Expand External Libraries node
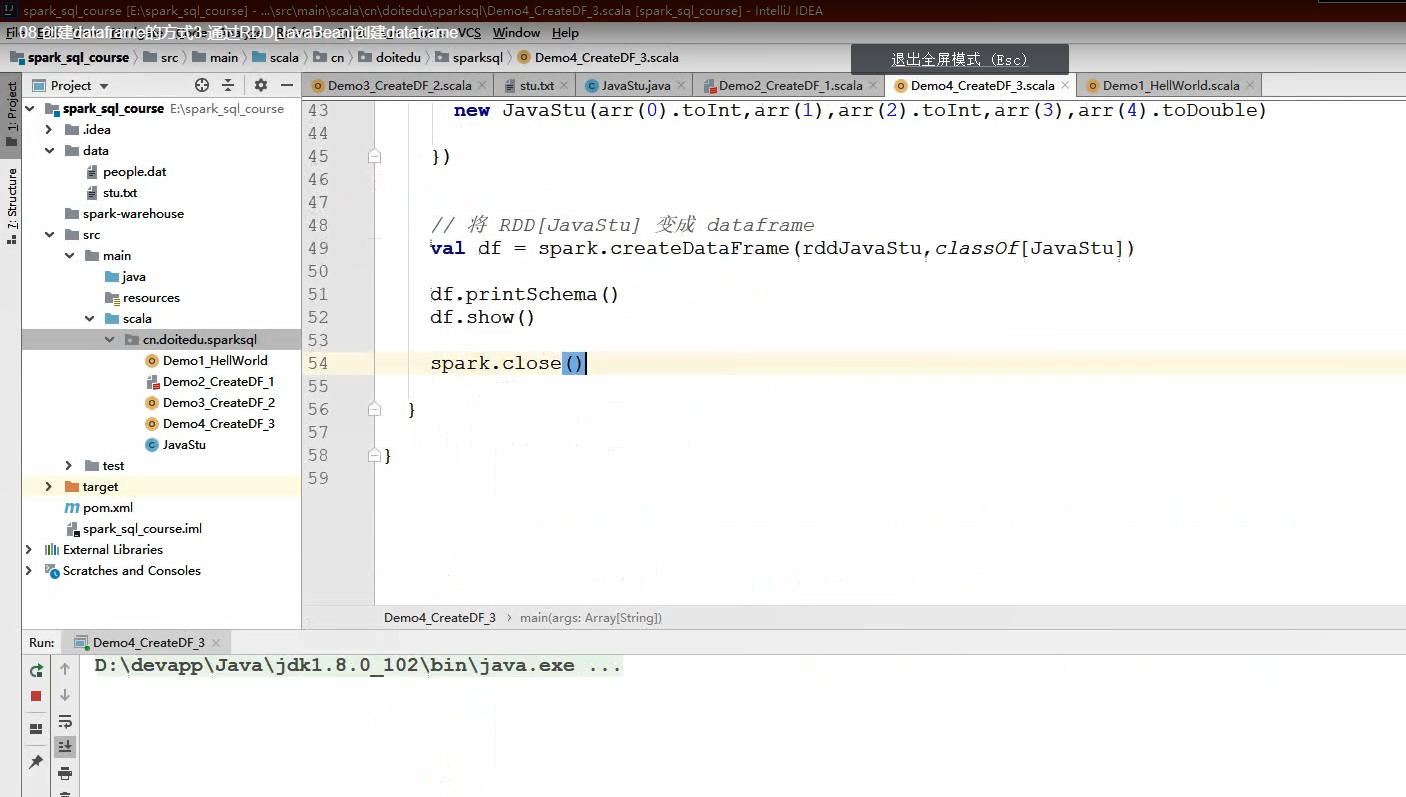The image size is (1406, 797). tap(29, 550)
